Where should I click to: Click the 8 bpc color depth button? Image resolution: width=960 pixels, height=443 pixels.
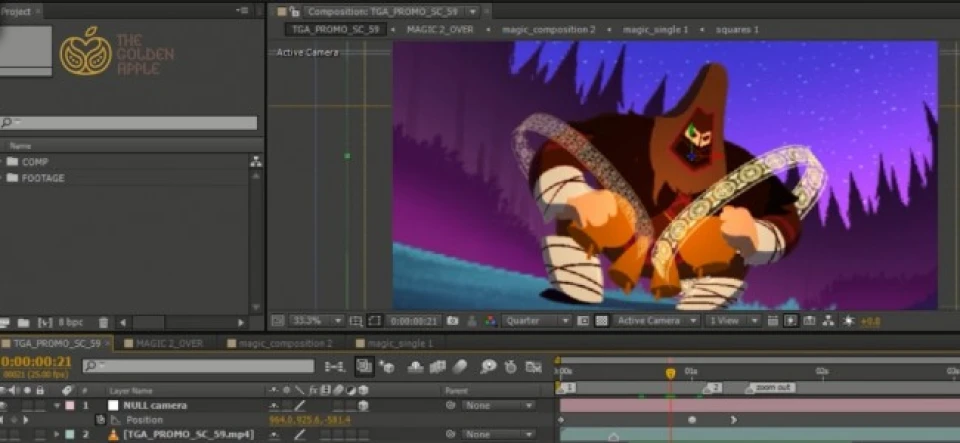pyautogui.click(x=70, y=322)
